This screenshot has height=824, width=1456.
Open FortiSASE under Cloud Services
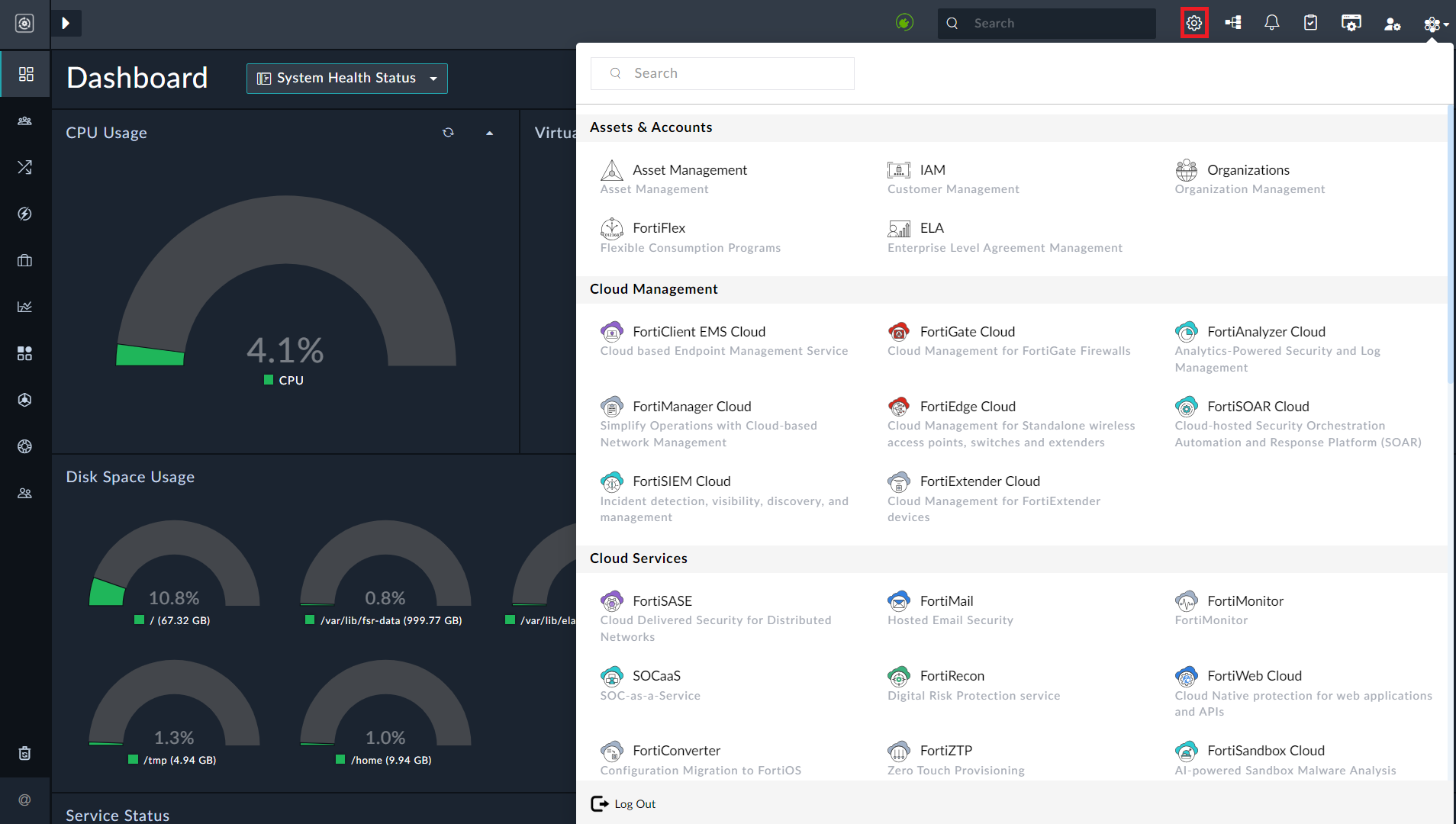pos(662,600)
